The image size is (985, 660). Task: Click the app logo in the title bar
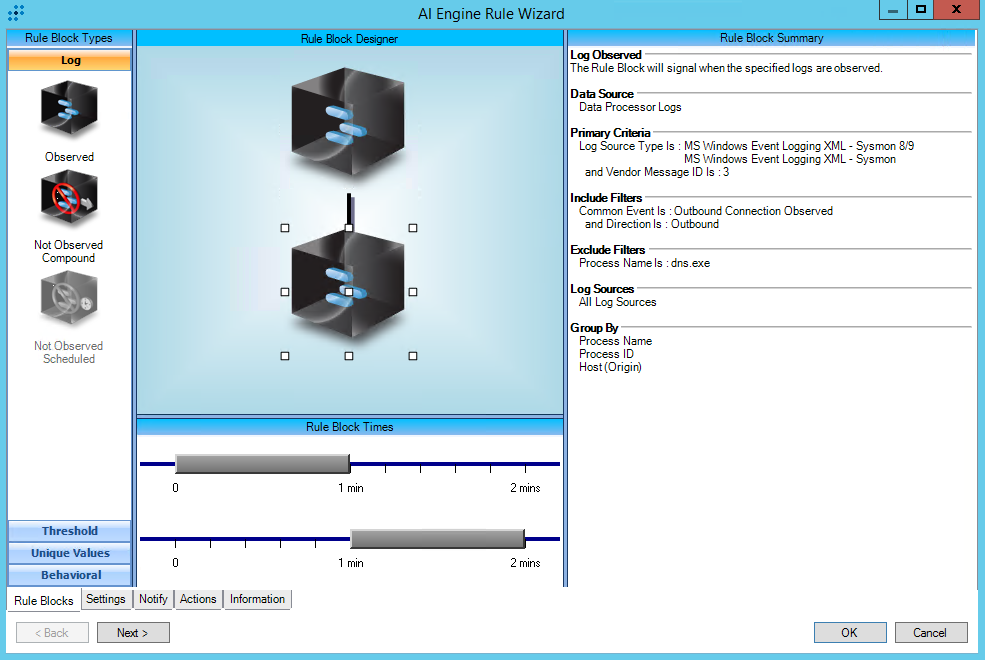pos(16,13)
